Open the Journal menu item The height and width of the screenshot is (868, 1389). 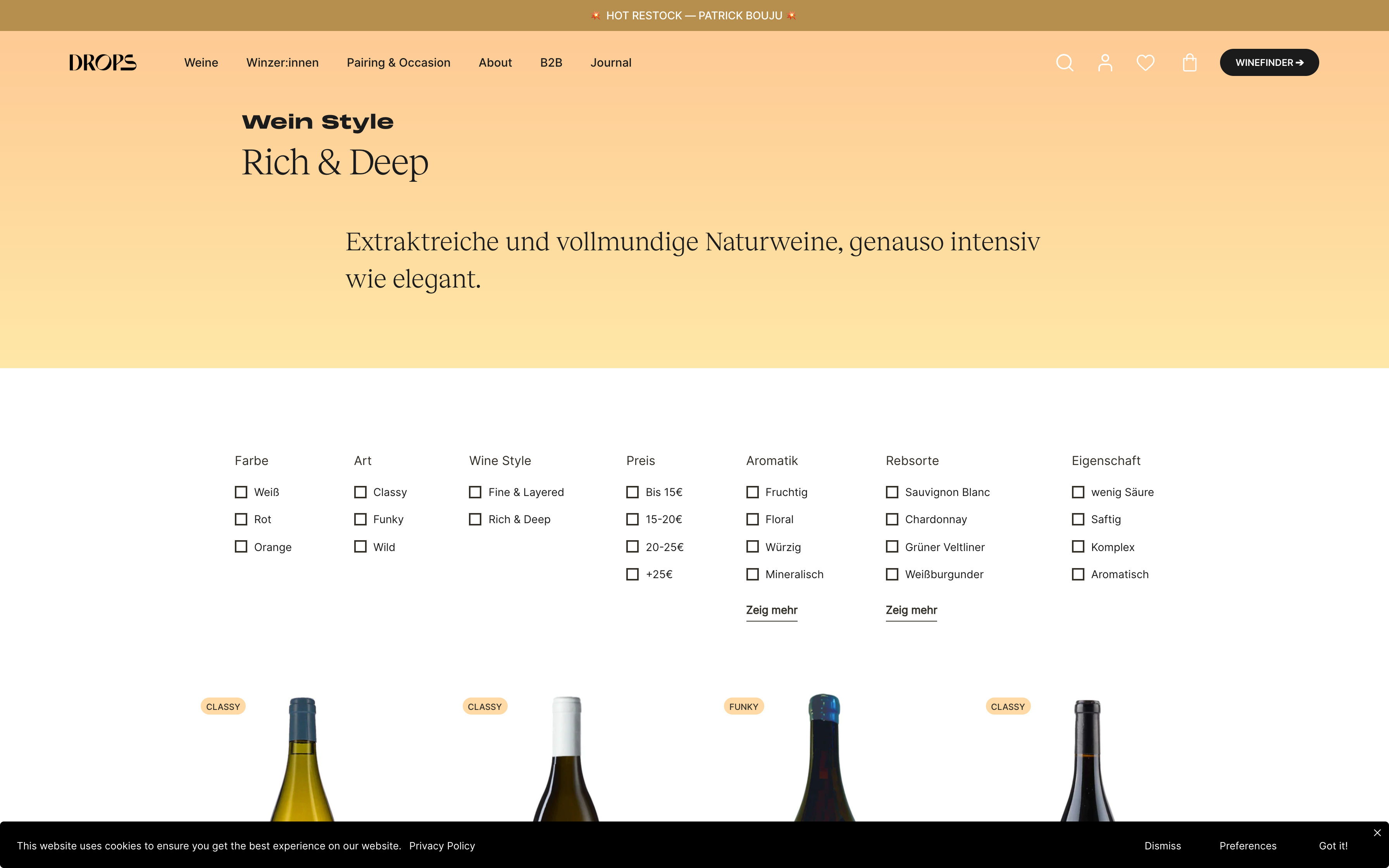[x=611, y=62]
